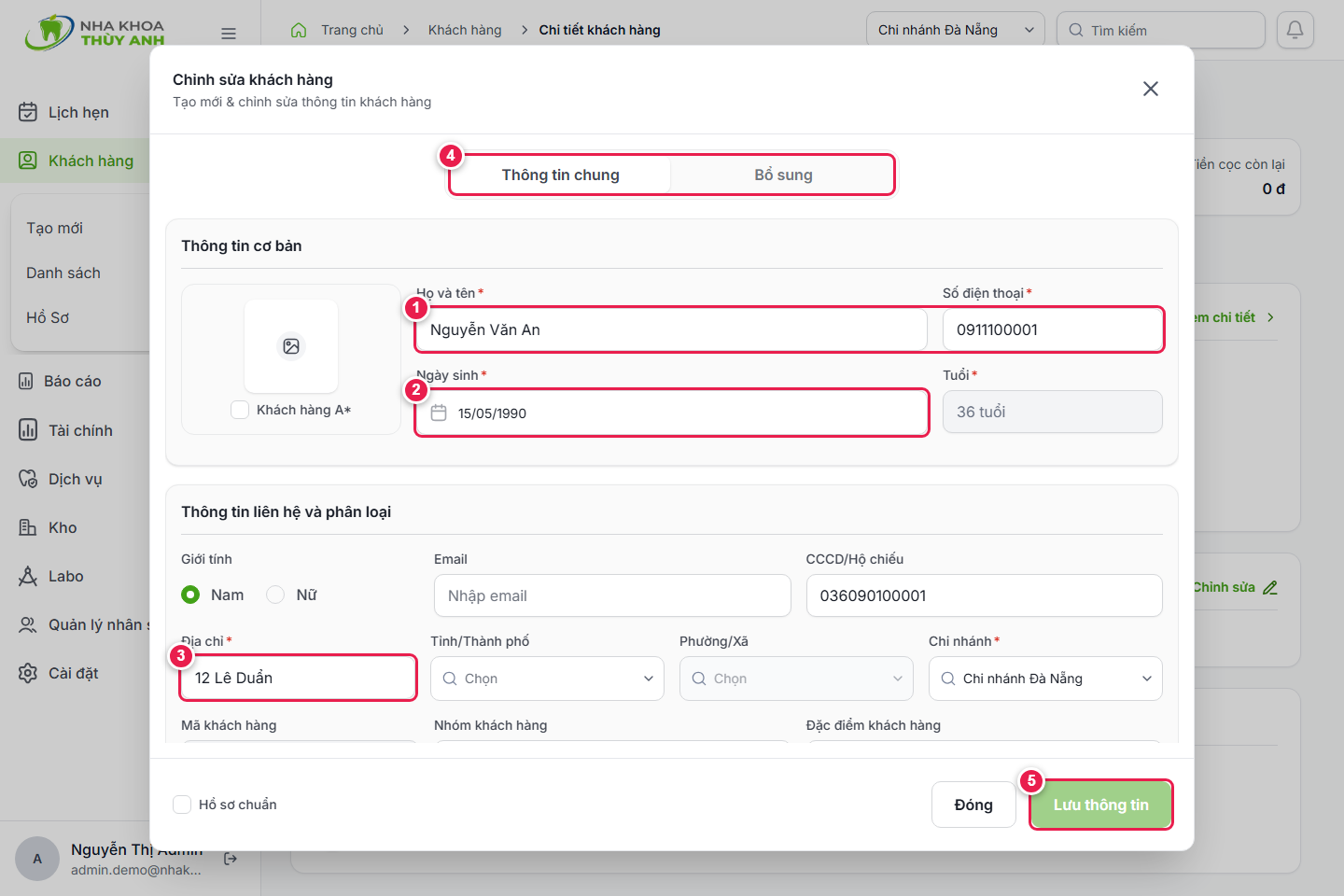Click the logout icon beside admin name
This screenshot has height=896, width=1344.
(231, 859)
